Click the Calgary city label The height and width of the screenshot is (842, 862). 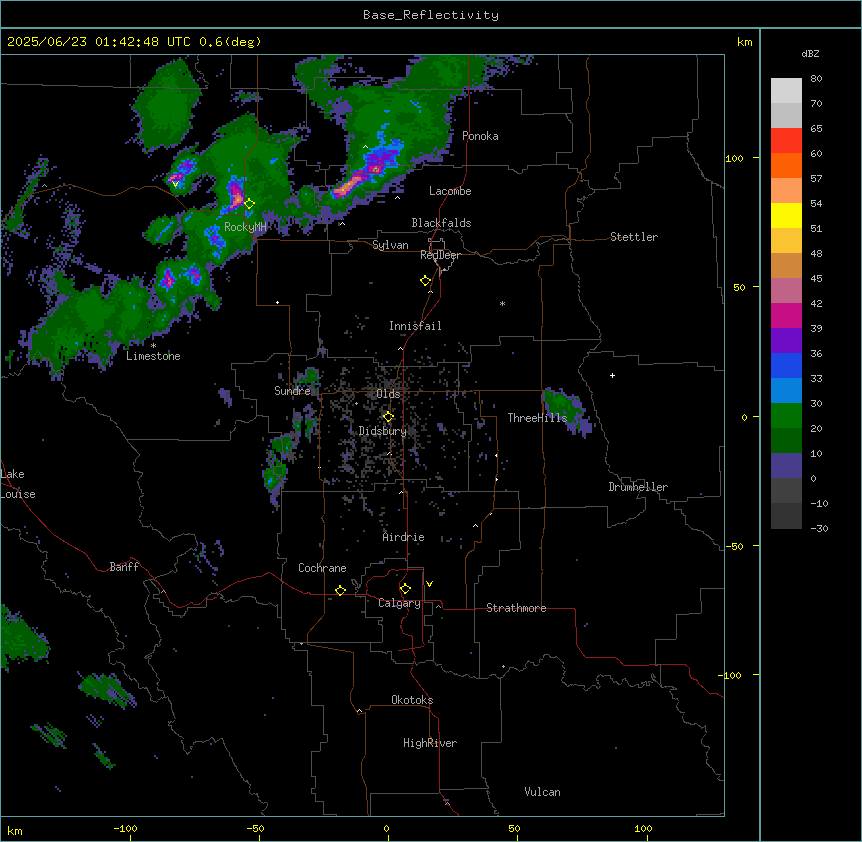click(399, 603)
